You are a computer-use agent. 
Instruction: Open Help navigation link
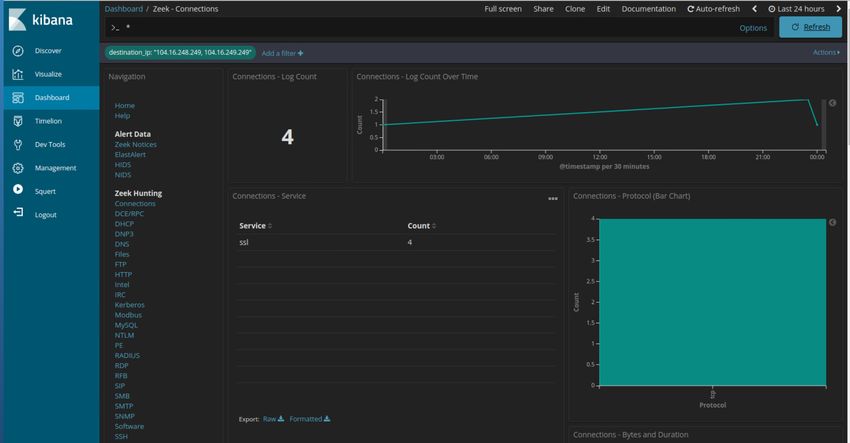tap(123, 115)
